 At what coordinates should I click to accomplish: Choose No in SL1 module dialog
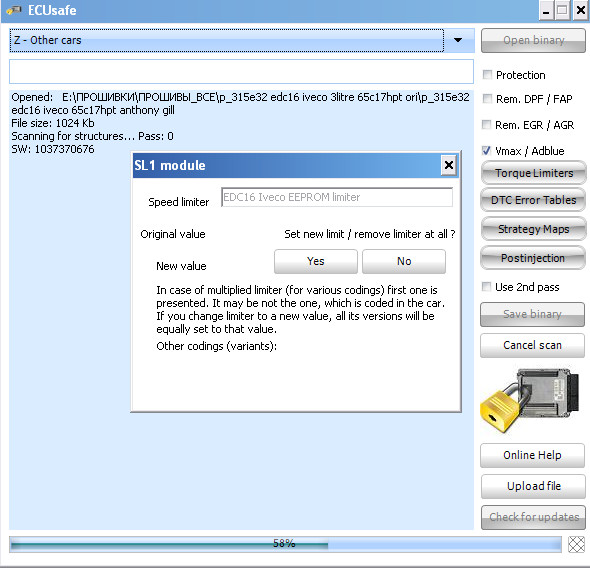coord(404,261)
